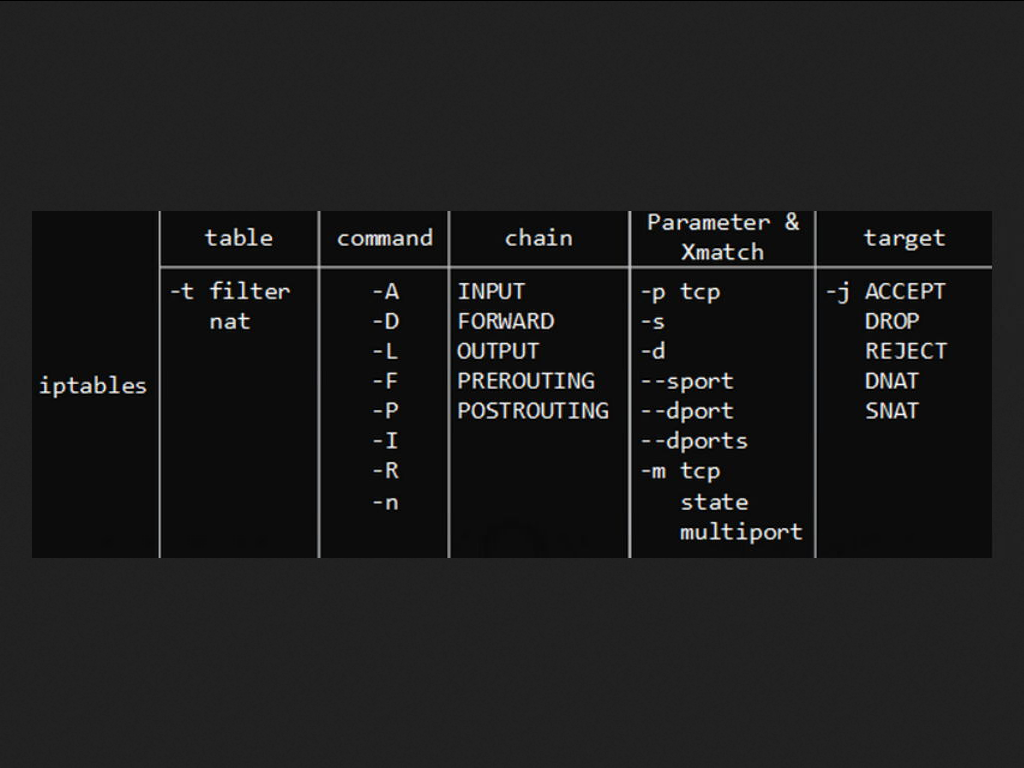Click the iptables label on the left
This screenshot has width=1024, height=768.
pyautogui.click(x=92, y=386)
